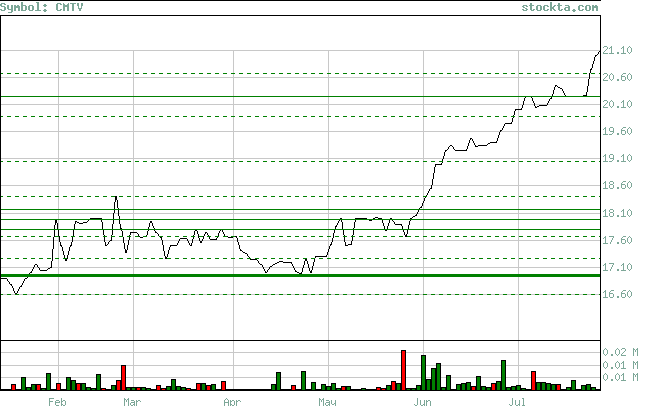Image resolution: width=655 pixels, height=406 pixels.
Task: Click the Apr month label
Action: 232,402
